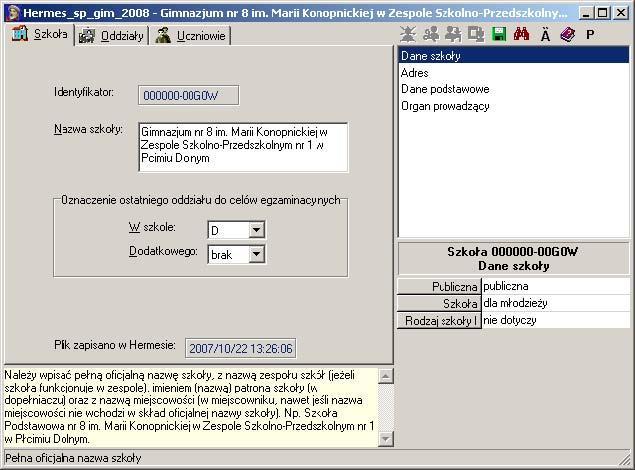635x470 pixels.
Task: Click the 'publiczna' value cell
Action: (x=556, y=287)
